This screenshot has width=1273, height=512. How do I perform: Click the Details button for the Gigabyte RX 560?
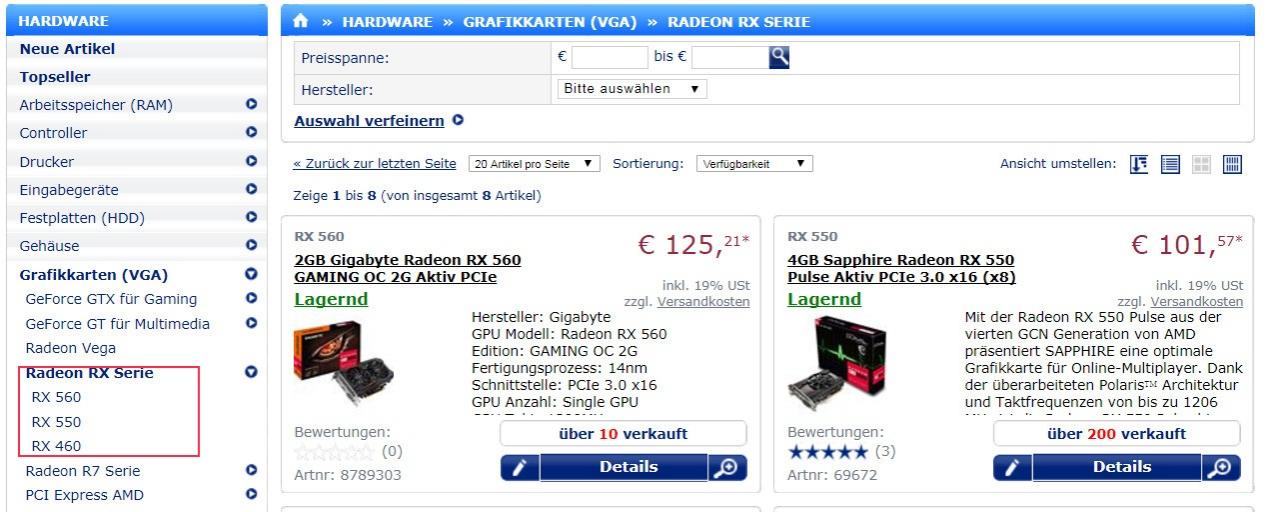[624, 468]
